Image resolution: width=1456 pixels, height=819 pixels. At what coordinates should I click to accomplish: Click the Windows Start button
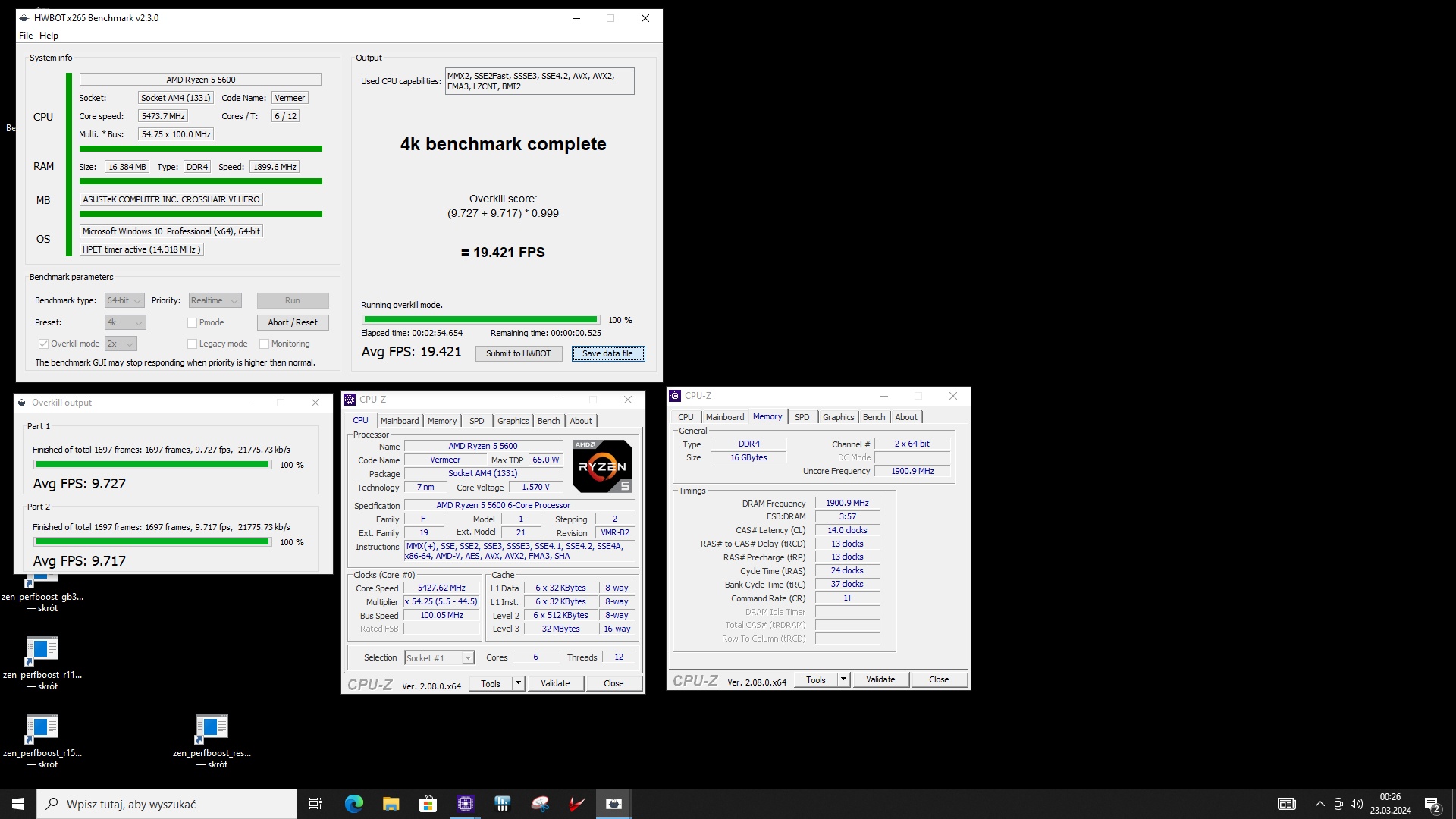18,804
